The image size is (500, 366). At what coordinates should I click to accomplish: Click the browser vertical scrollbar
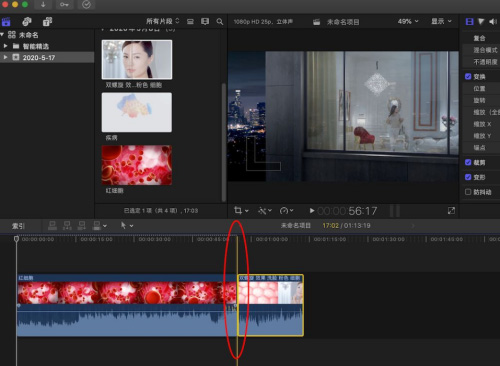coord(224,142)
